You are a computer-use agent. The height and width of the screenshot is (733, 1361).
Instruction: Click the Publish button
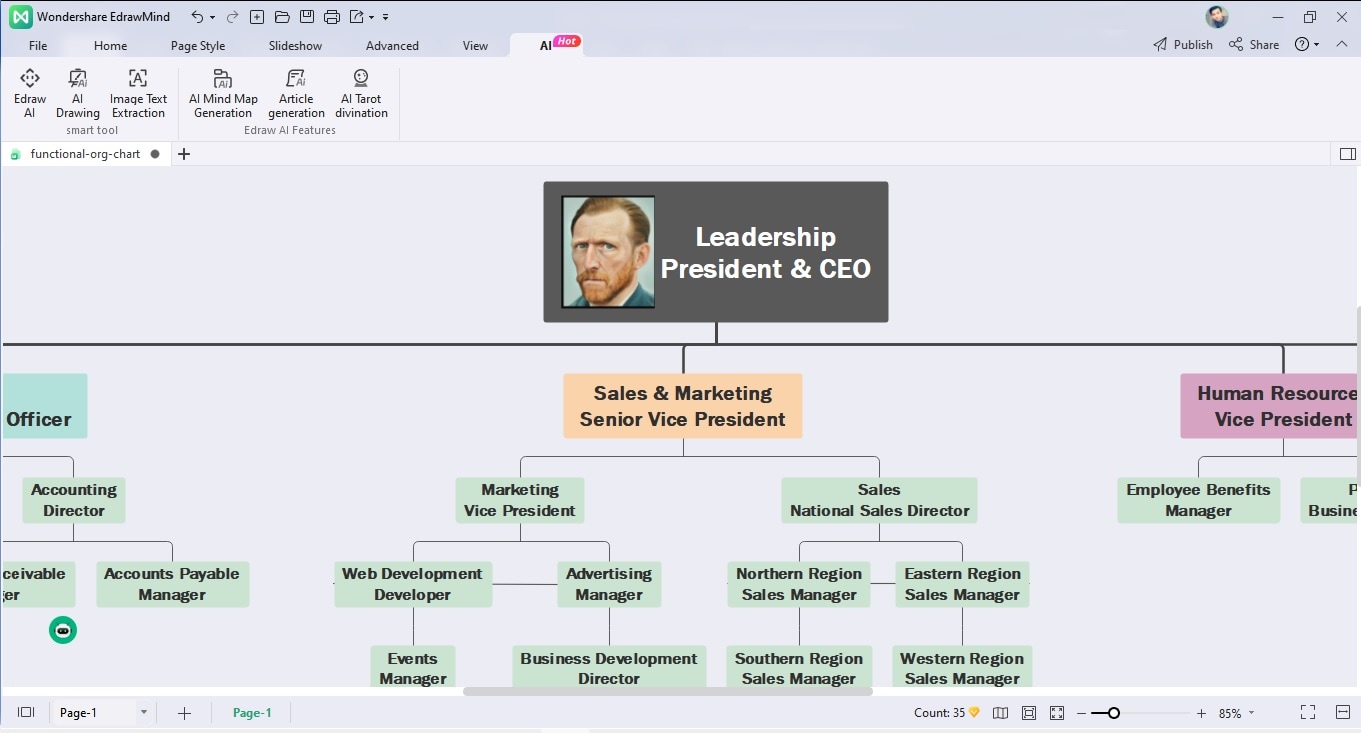pyautogui.click(x=1183, y=44)
